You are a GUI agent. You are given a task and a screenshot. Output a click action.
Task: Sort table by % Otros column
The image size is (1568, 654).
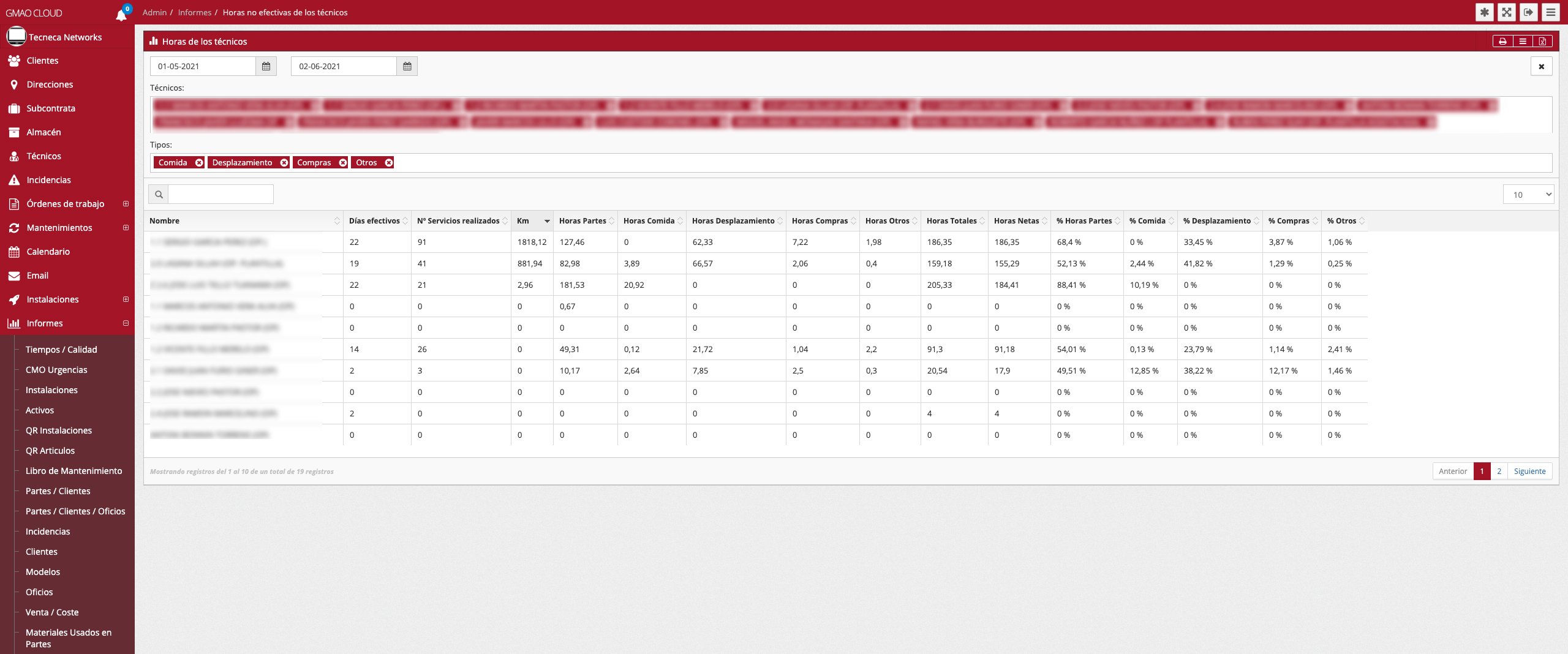click(1345, 221)
